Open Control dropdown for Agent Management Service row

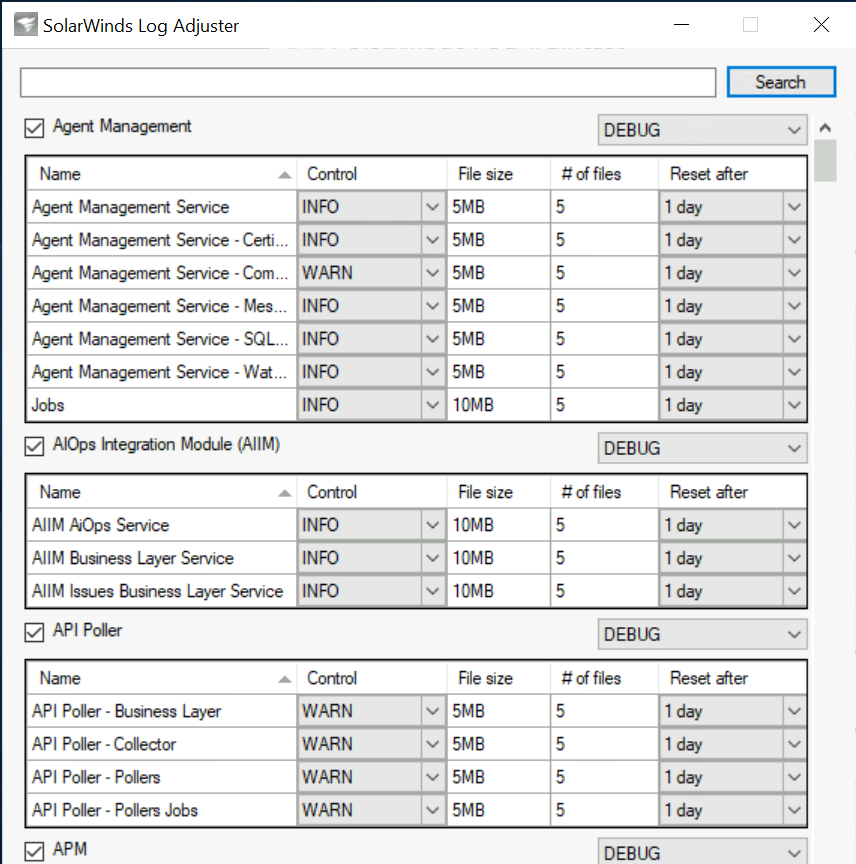click(371, 207)
